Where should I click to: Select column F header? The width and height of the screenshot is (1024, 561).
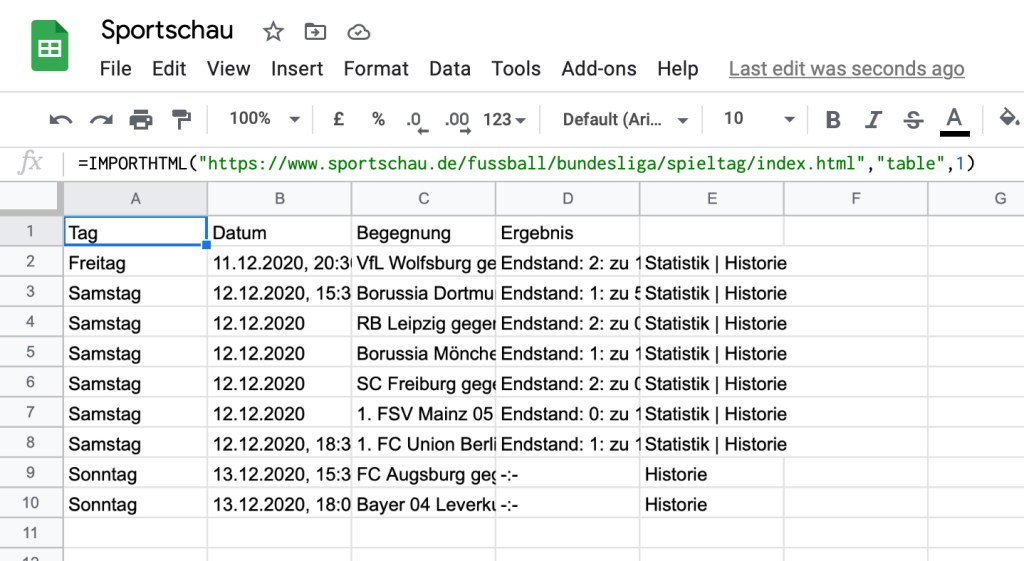(856, 199)
